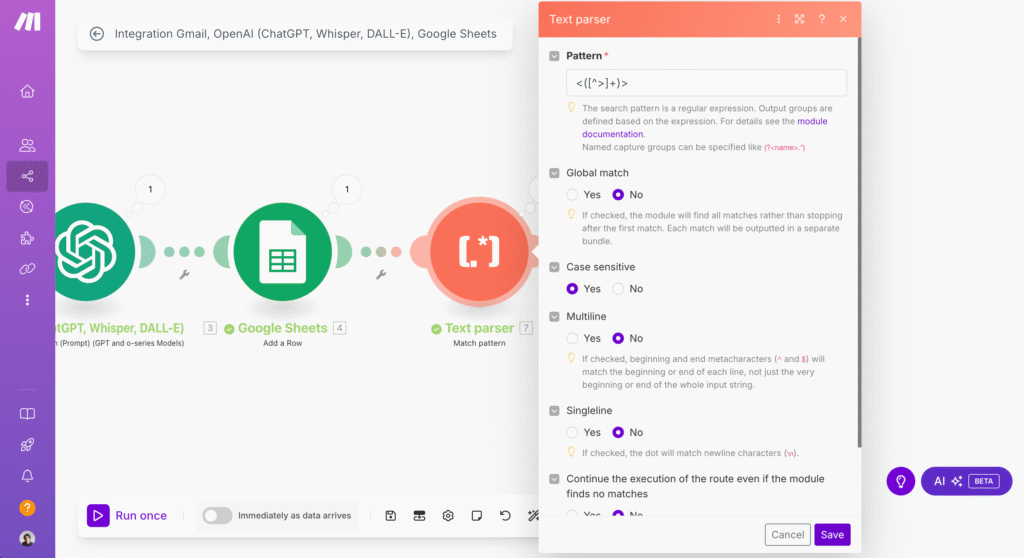
Task: Click the Save scenario disk icon
Action: pos(391,516)
